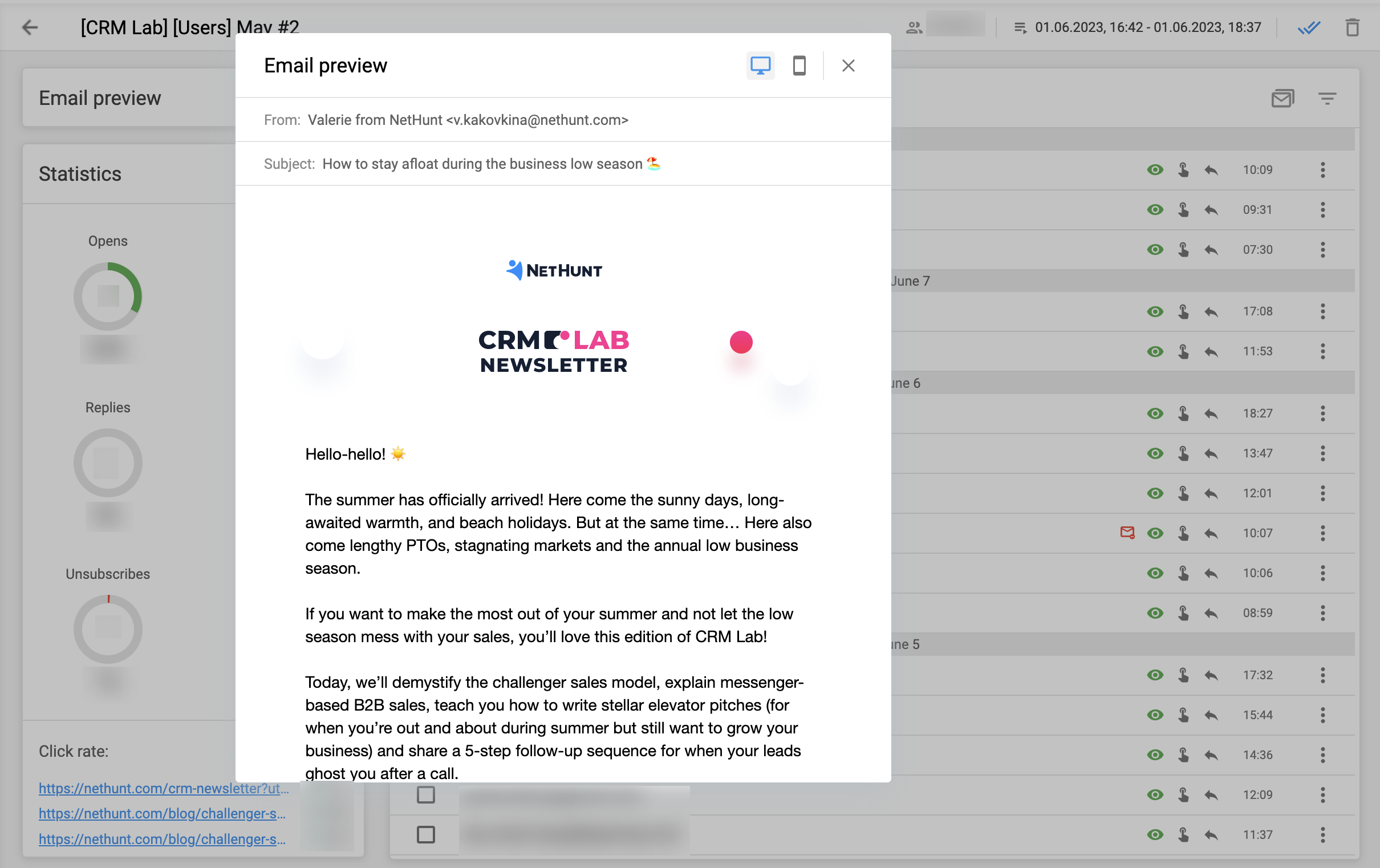
Task: Toggle checkbox on second-to-last list item
Action: tap(425, 796)
